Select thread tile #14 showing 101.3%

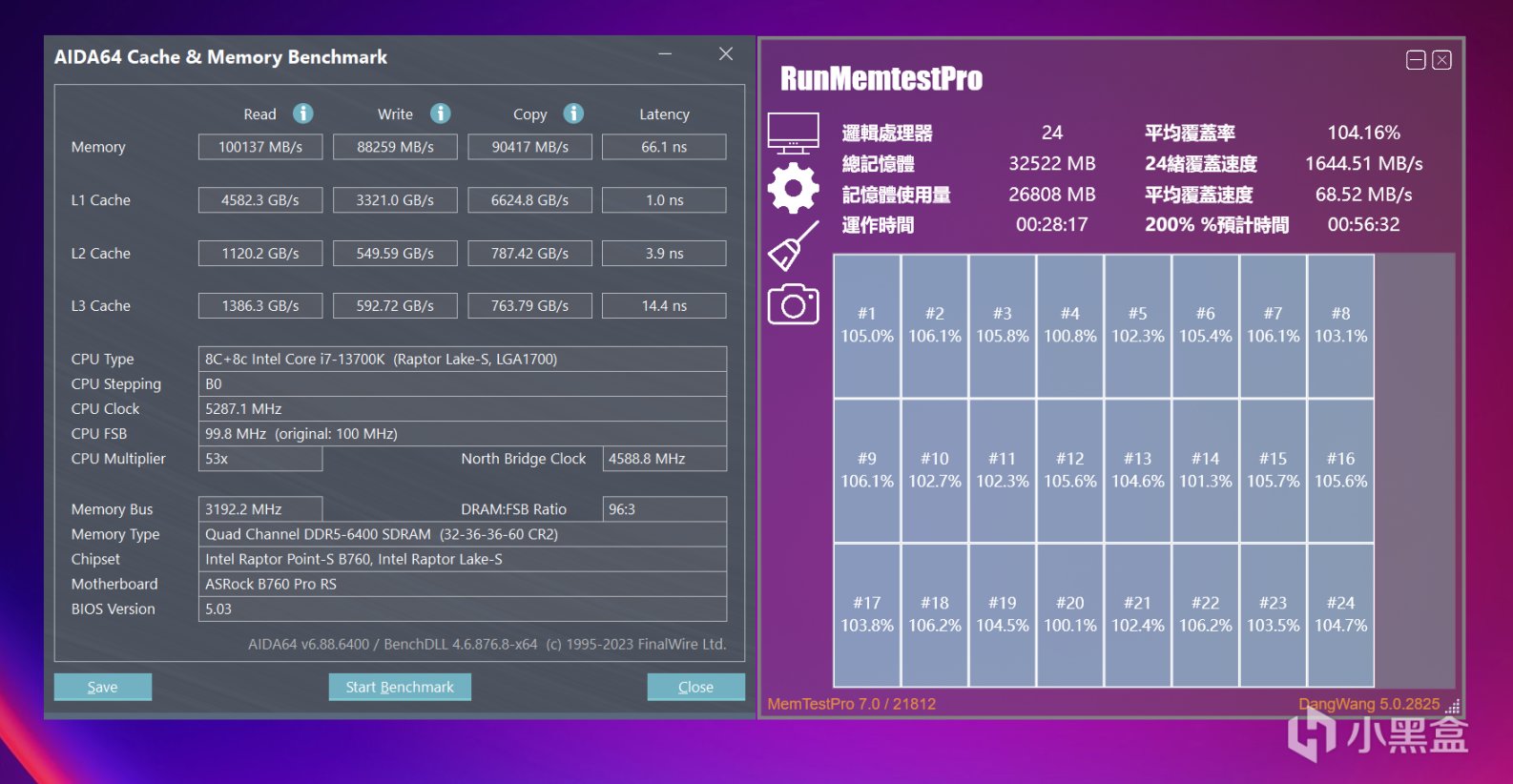(1206, 470)
